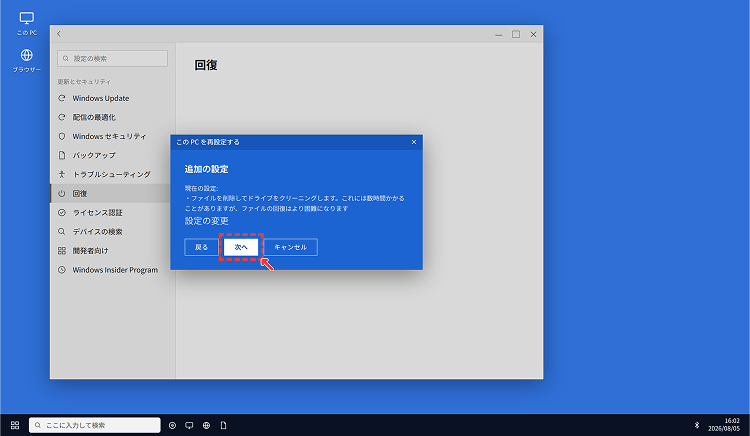Click the search icon beside デバイスの検索
This screenshot has height=436, width=750.
click(x=62, y=232)
